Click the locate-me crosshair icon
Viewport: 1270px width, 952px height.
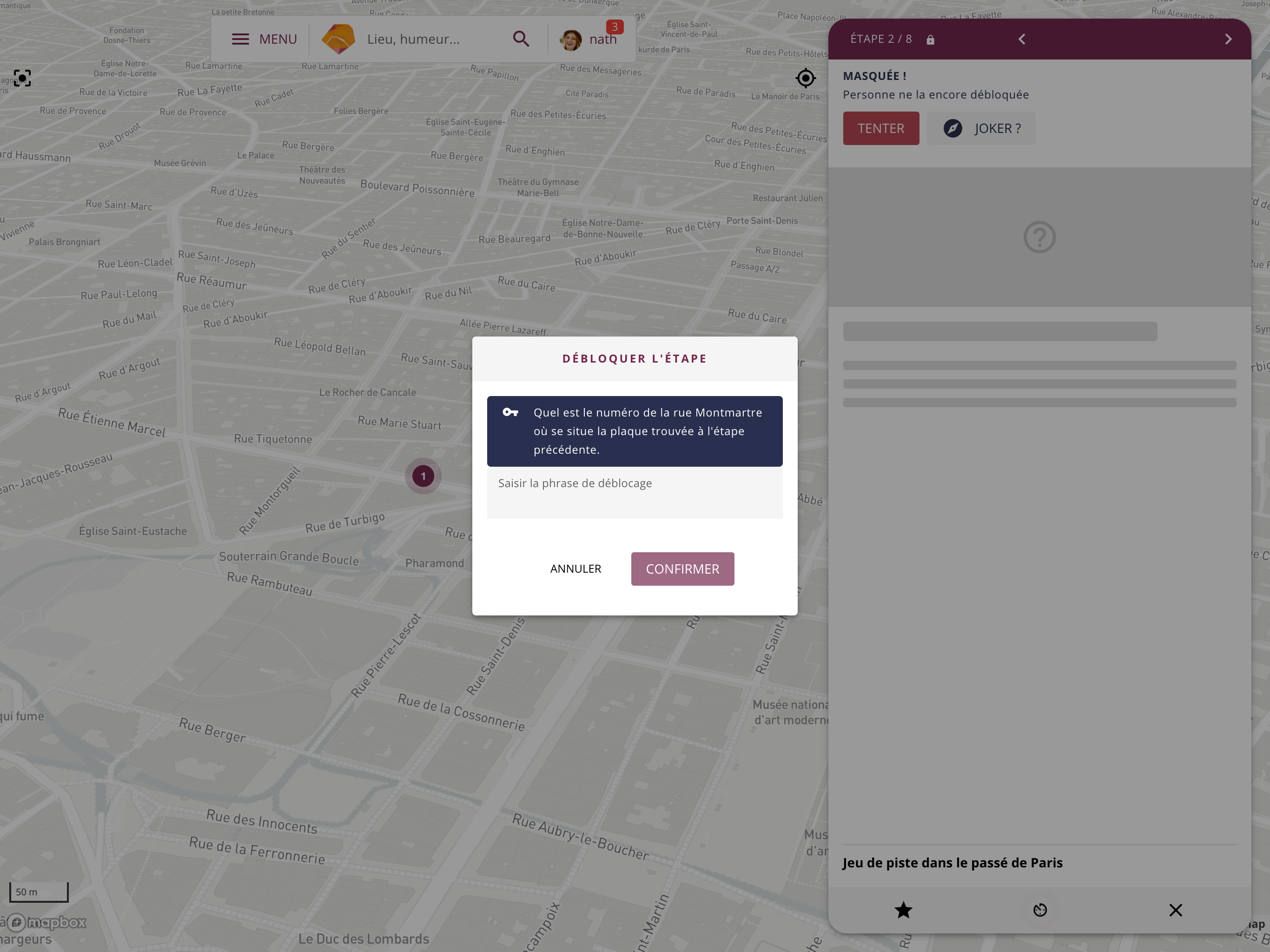[806, 78]
